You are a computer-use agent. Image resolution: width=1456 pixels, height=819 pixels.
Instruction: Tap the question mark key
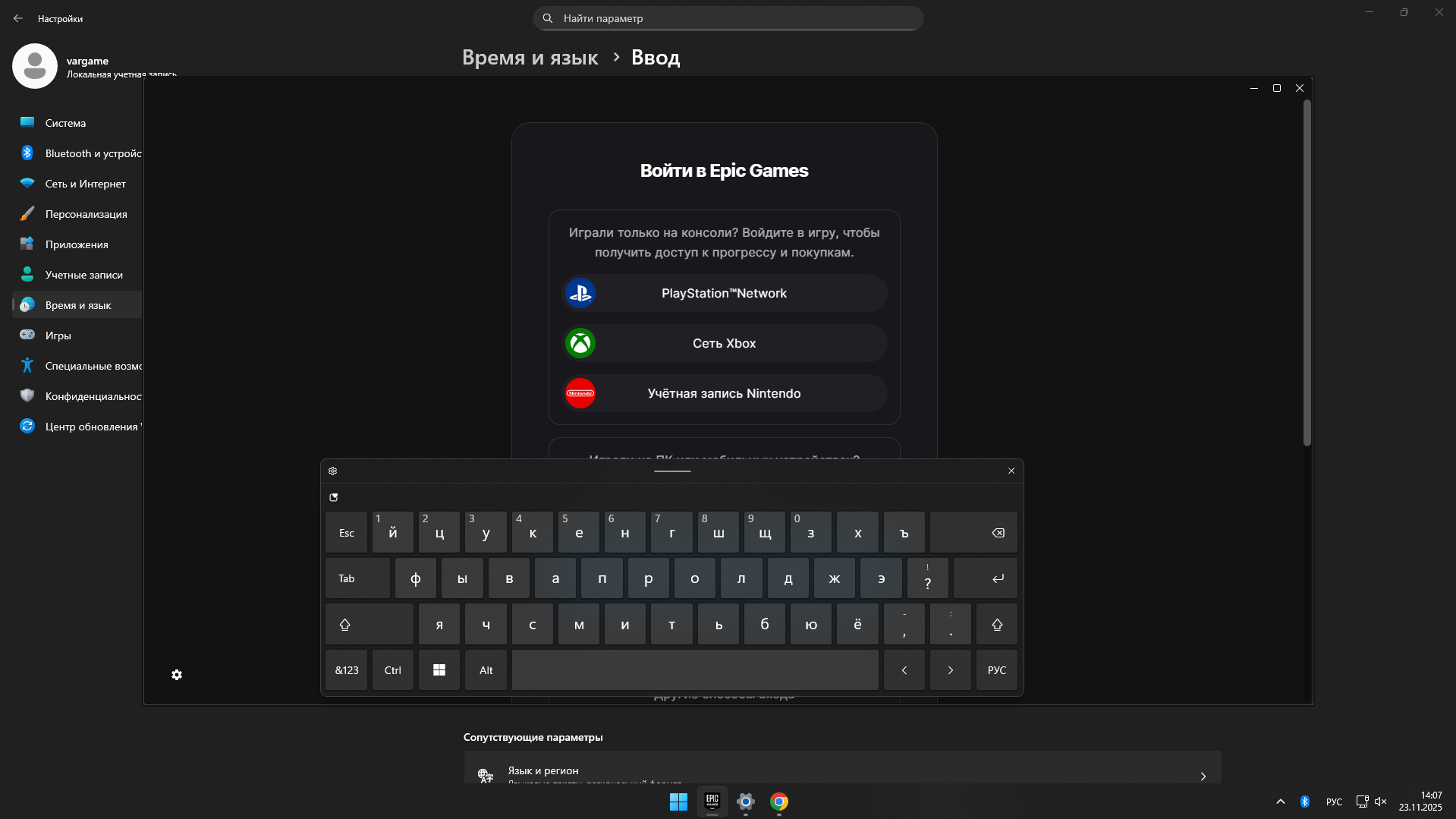927,578
